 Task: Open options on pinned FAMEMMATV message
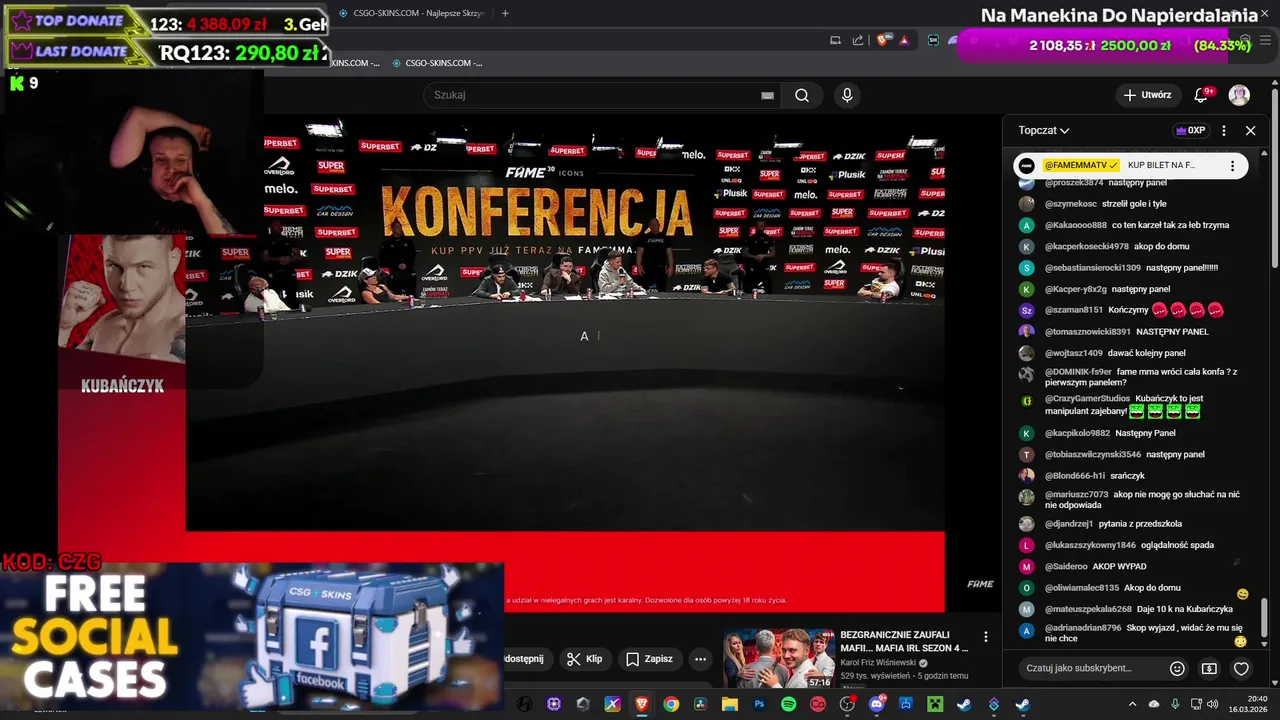click(x=1232, y=166)
